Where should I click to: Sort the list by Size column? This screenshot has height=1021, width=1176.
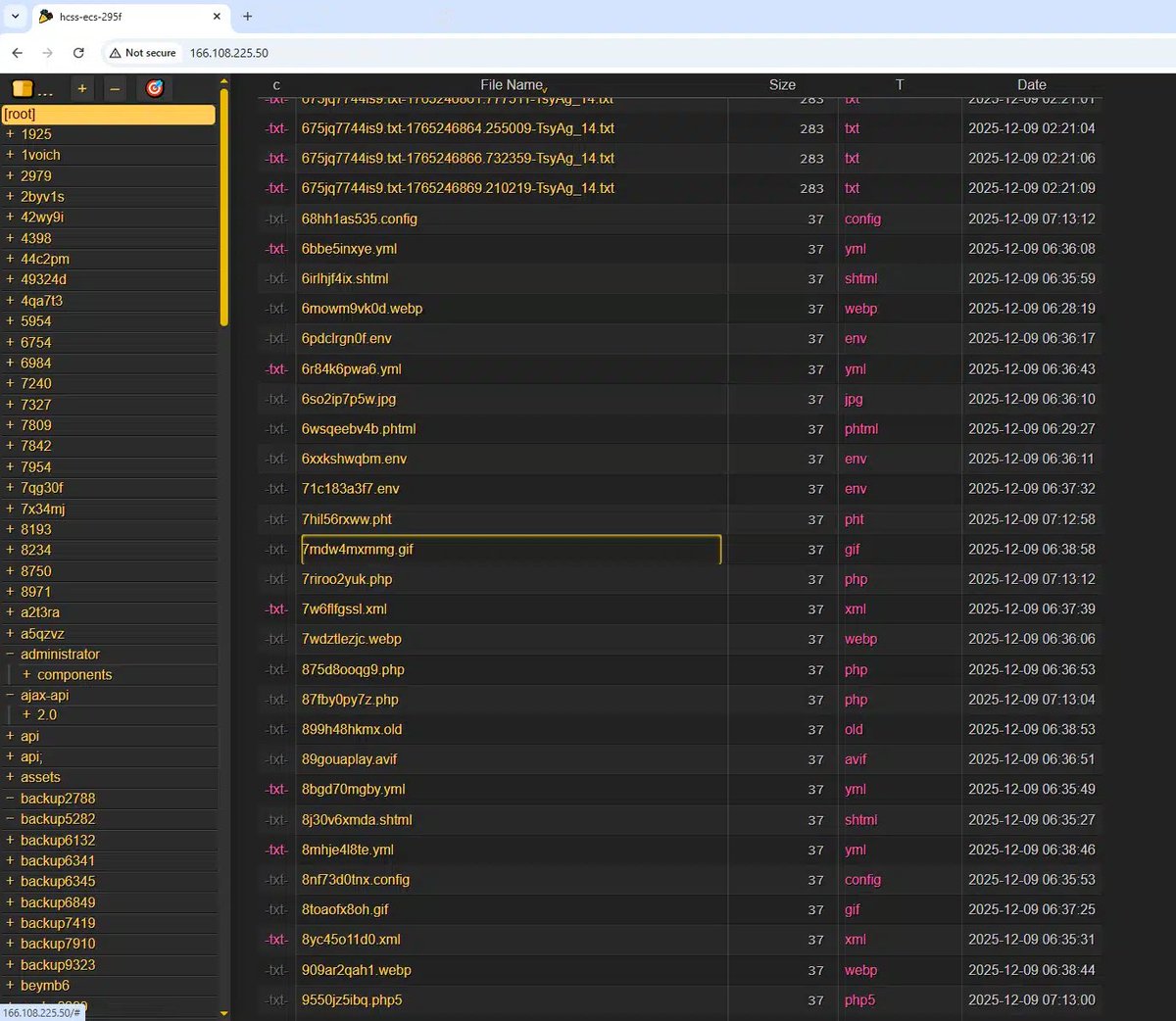(782, 85)
